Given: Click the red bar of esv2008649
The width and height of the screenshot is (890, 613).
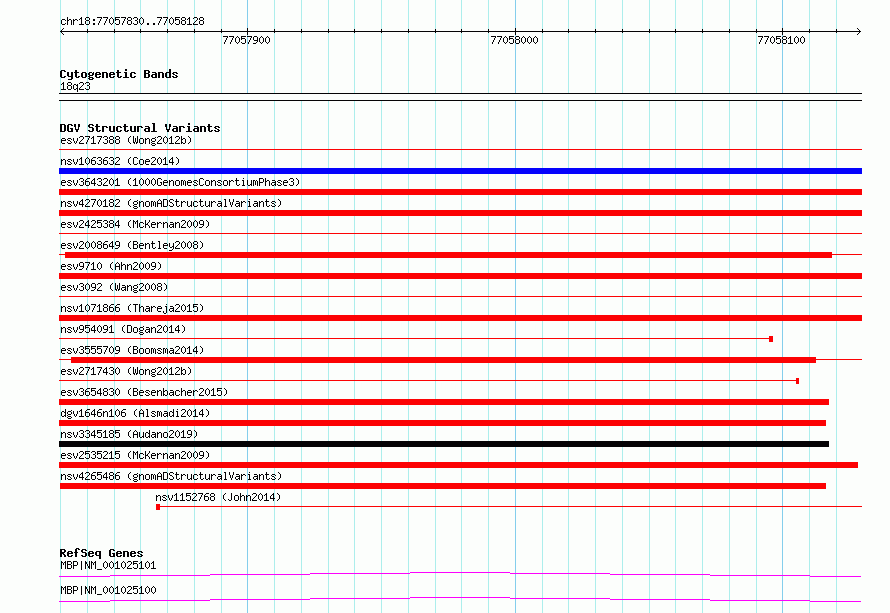Looking at the screenshot, I should coord(448,255).
